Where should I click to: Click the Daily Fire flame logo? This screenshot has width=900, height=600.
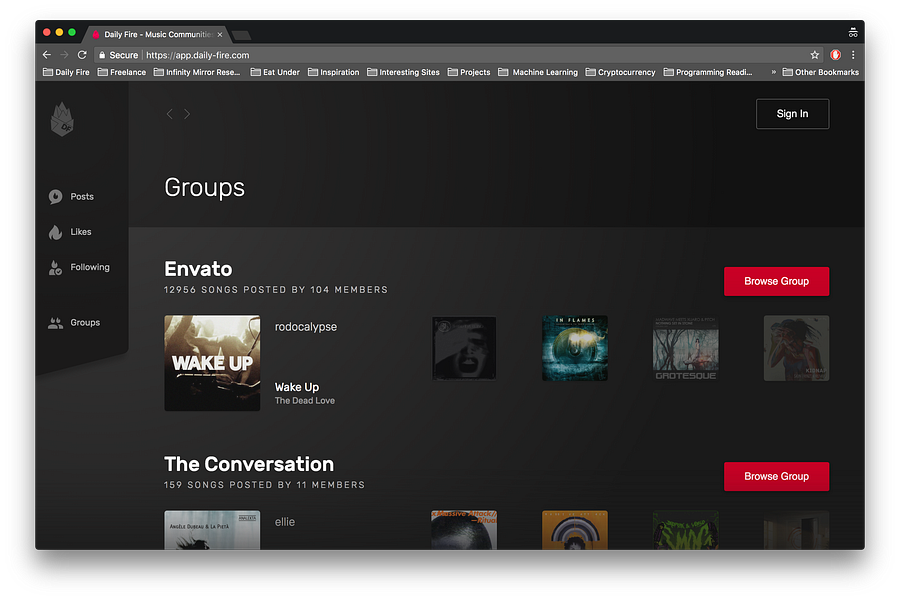tap(62, 119)
